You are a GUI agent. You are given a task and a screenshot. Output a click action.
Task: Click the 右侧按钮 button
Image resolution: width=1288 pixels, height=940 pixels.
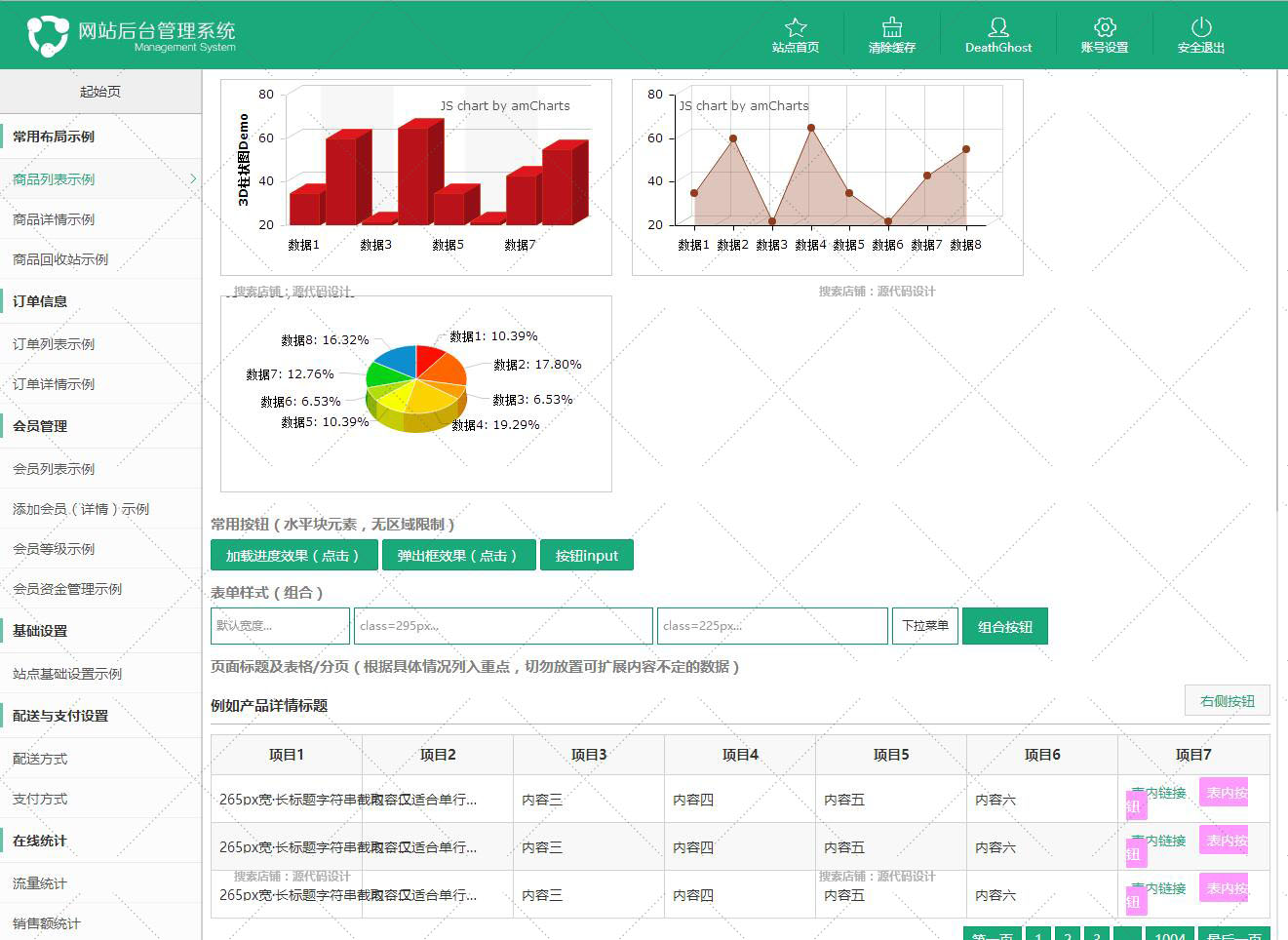[1227, 701]
